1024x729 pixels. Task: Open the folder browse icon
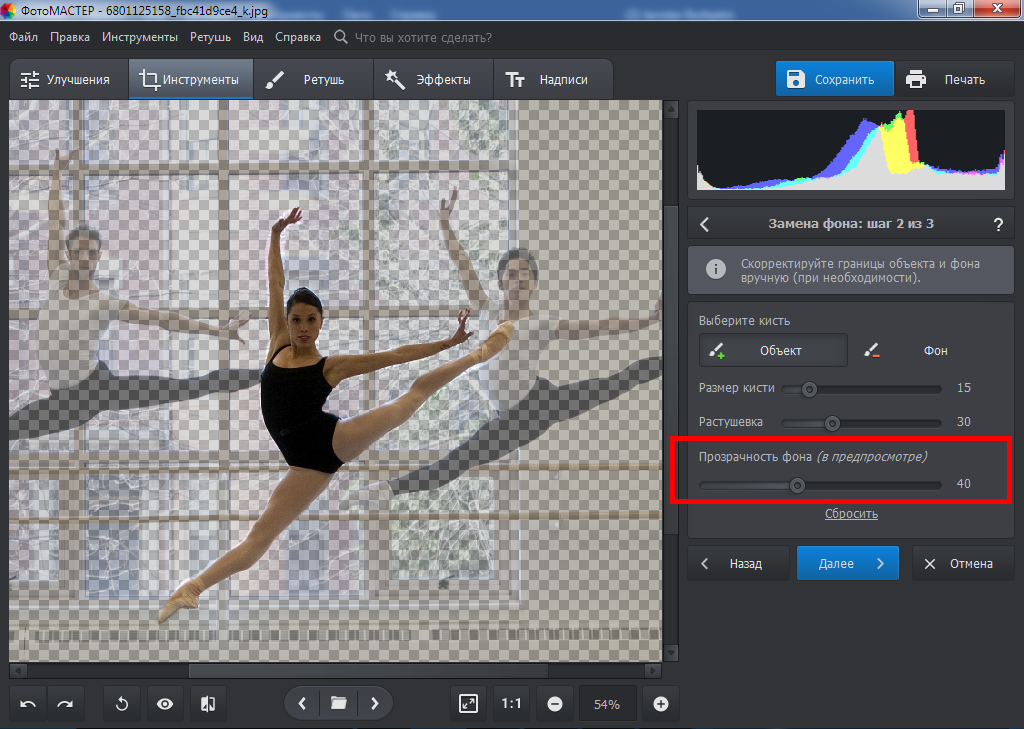click(338, 704)
